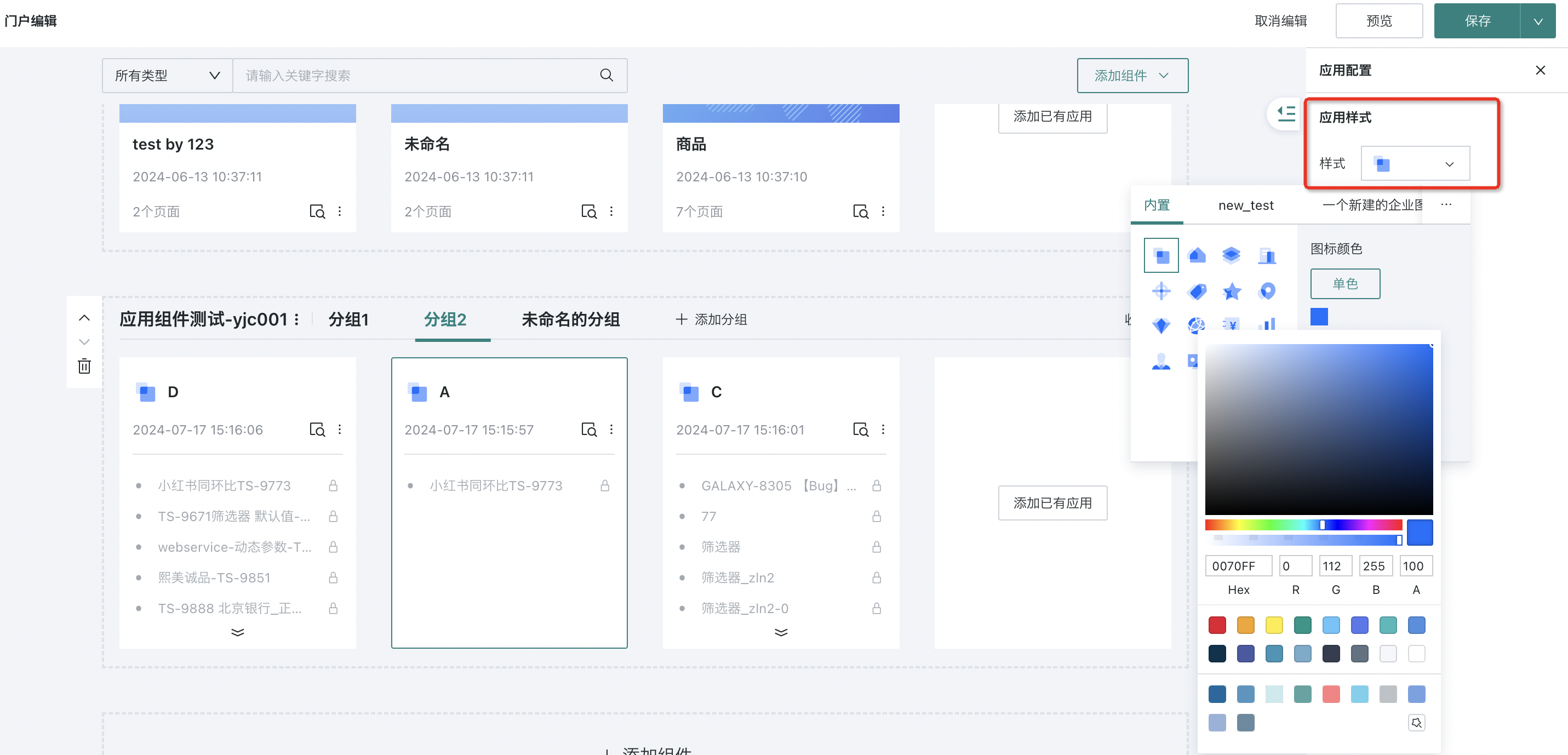The width and height of the screenshot is (1568, 755).
Task: Choose the office building icon
Action: pos(1267,255)
